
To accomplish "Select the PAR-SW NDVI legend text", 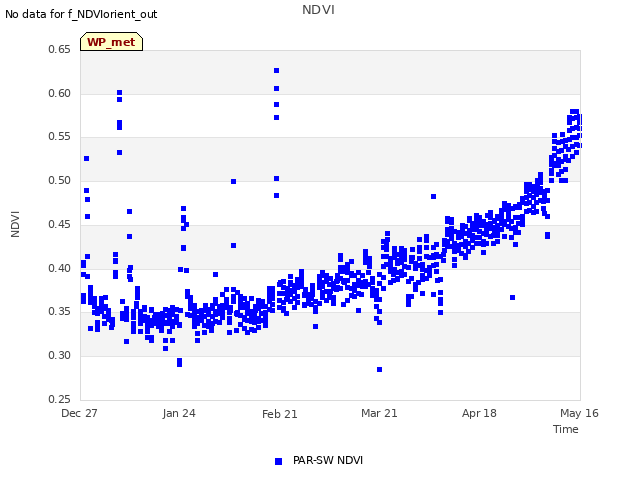I will [x=328, y=460].
